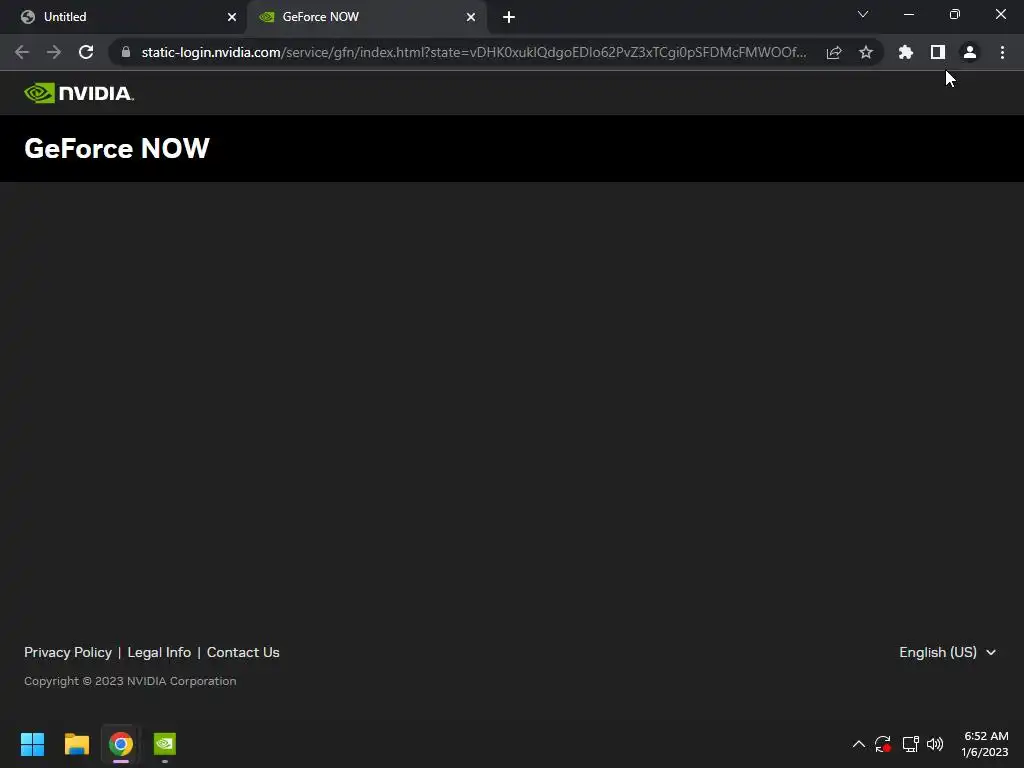This screenshot has width=1024, height=768.
Task: Select the GeForce NOW tab
Action: coord(366,17)
